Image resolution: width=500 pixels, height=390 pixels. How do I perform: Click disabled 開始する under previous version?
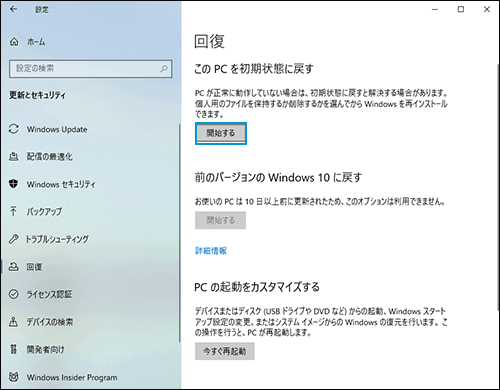tap(220, 220)
